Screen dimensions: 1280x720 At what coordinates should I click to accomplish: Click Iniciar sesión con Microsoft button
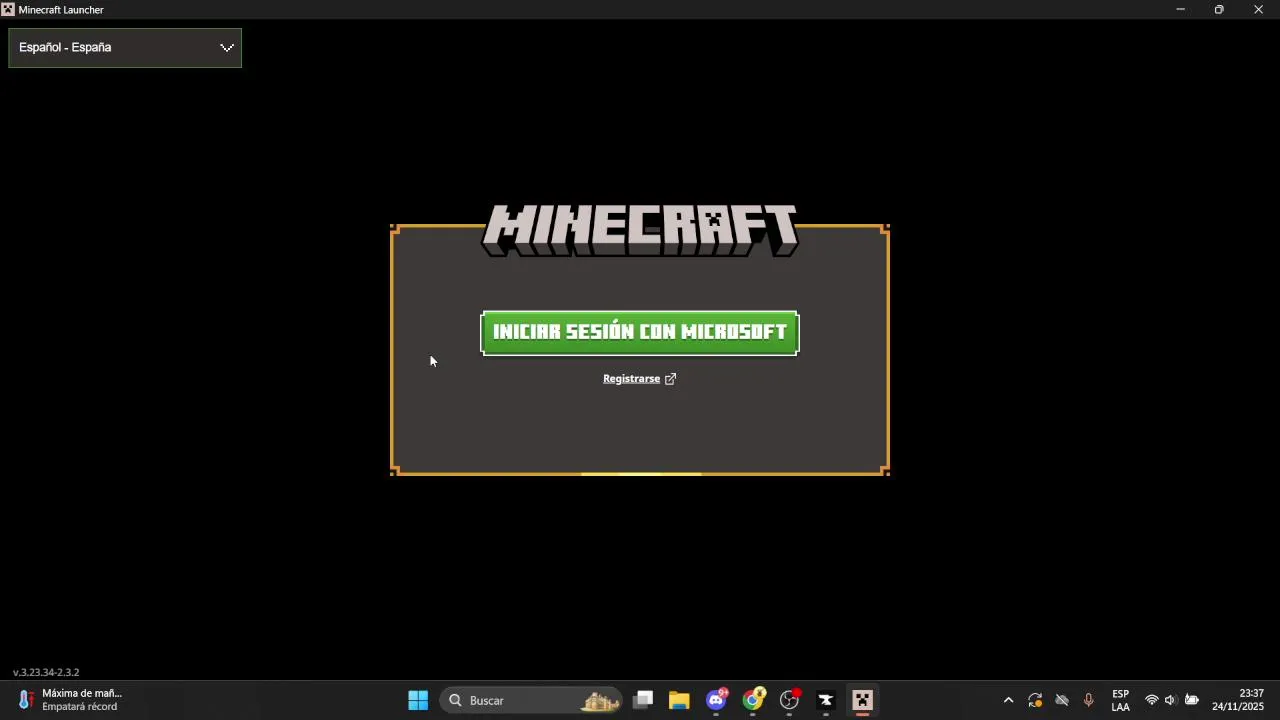640,333
